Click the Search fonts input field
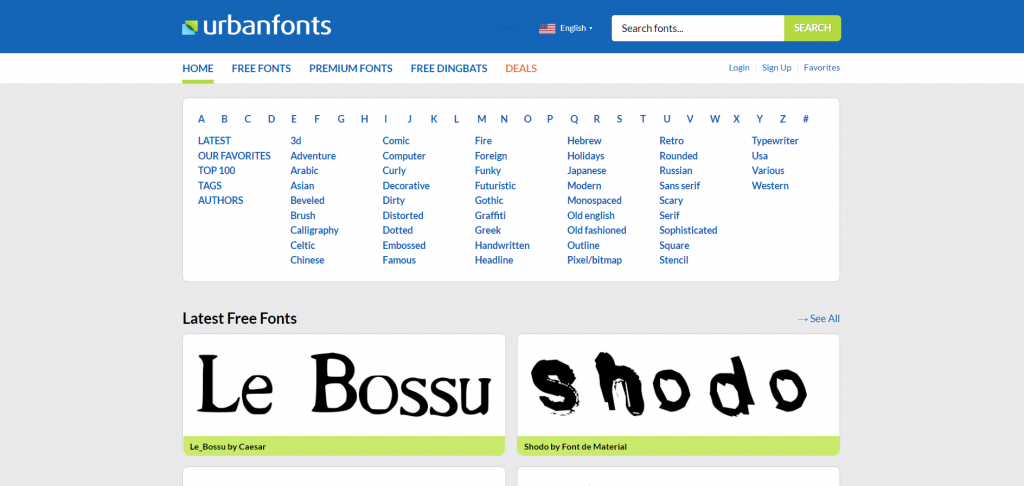 (x=697, y=28)
